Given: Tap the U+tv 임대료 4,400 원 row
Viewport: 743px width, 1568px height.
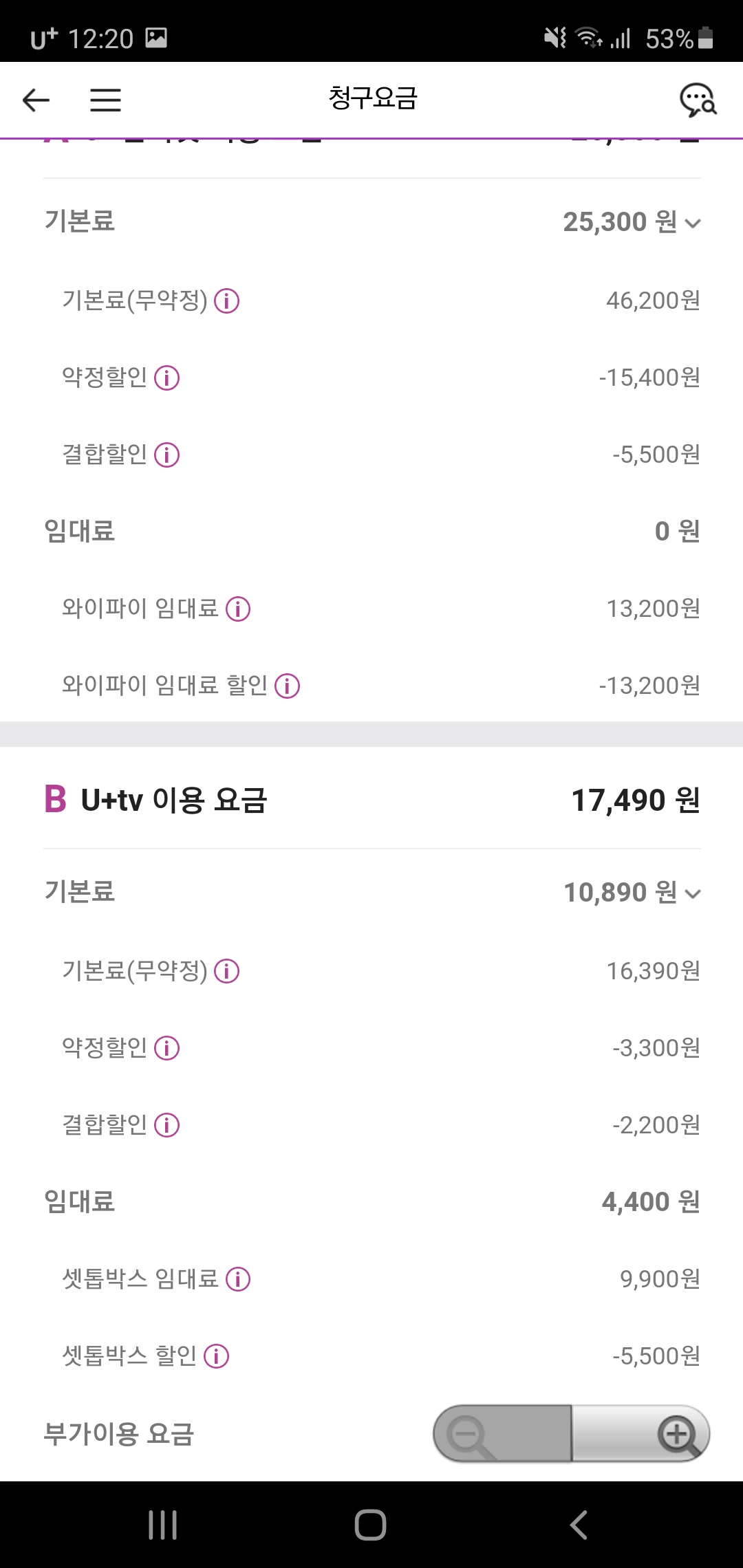Looking at the screenshot, I should tap(371, 1202).
